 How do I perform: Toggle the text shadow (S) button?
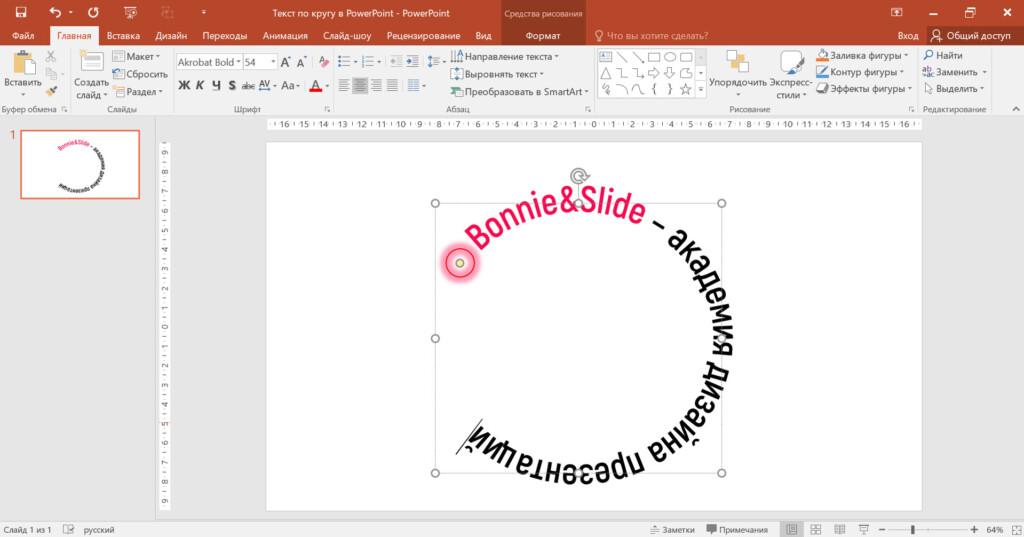pos(231,86)
